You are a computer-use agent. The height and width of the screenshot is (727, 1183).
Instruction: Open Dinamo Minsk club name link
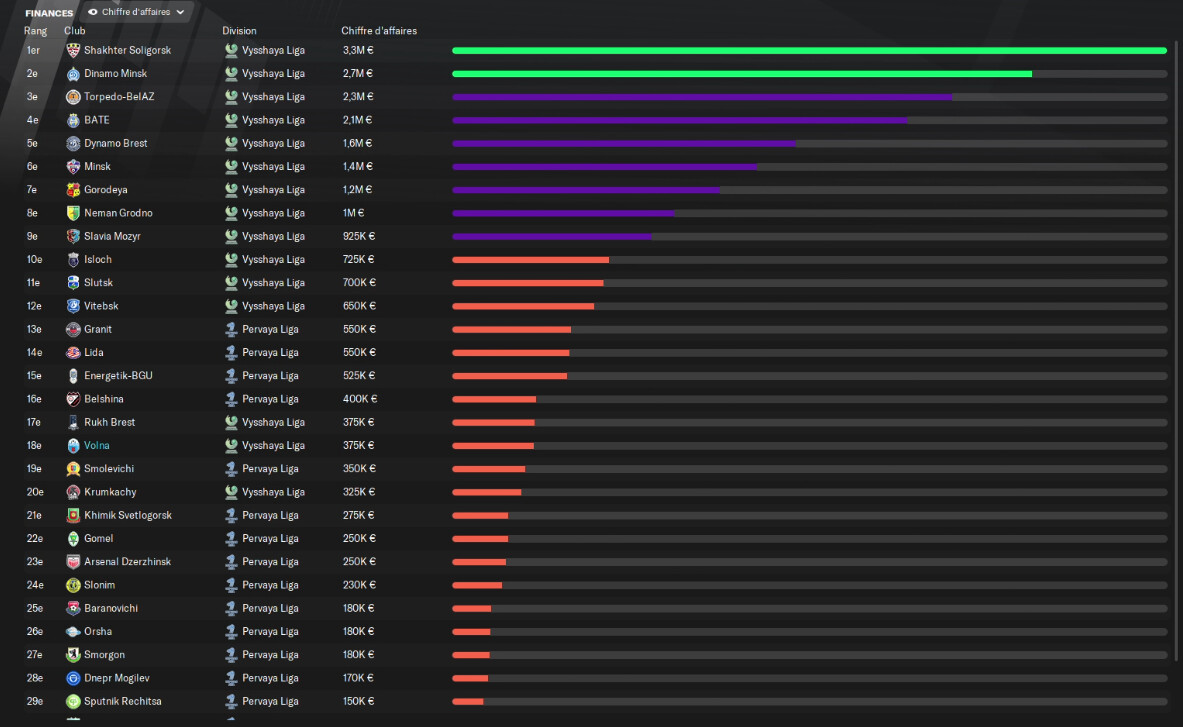click(x=115, y=74)
